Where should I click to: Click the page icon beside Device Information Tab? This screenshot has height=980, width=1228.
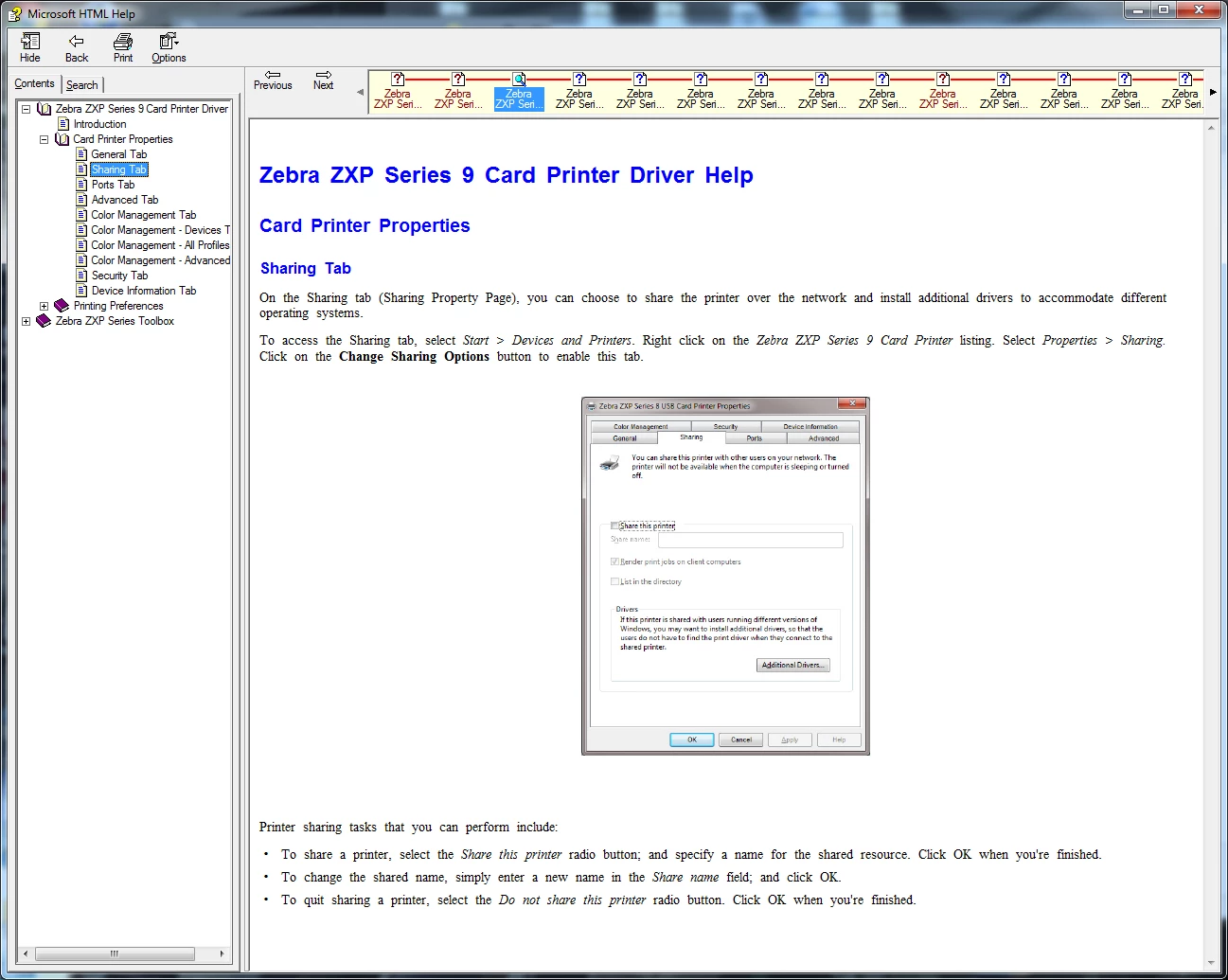tap(81, 291)
